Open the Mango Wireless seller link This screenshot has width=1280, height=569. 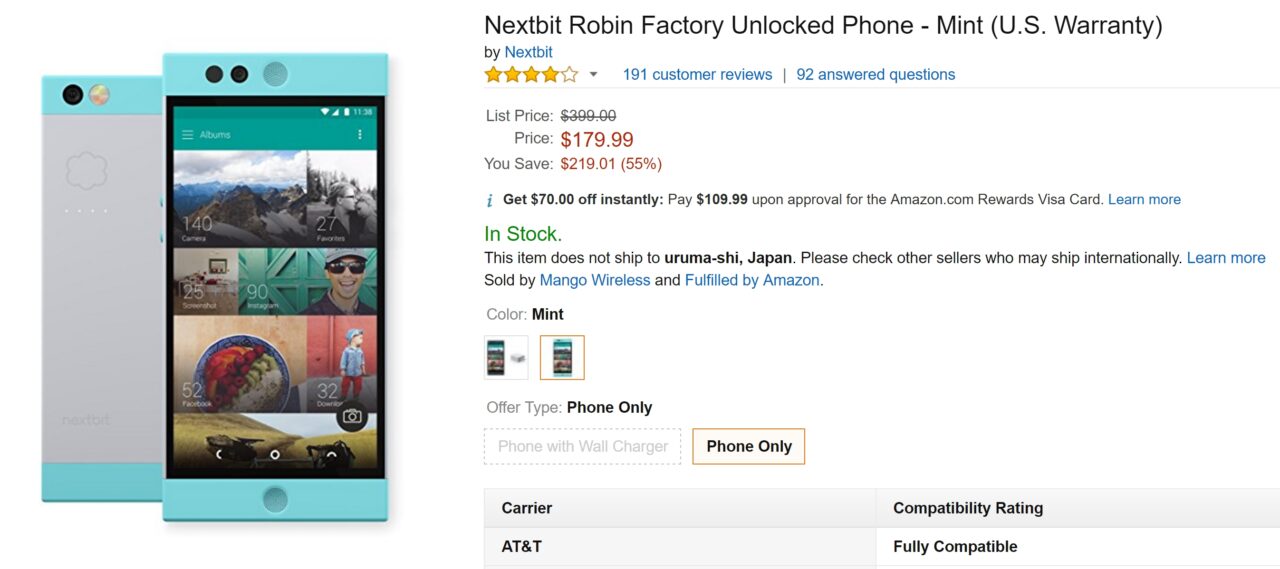pyautogui.click(x=594, y=281)
